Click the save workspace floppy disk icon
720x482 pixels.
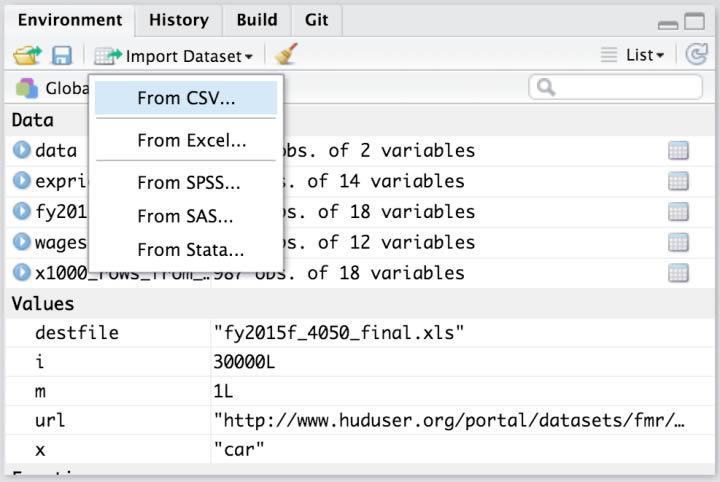tap(62, 56)
